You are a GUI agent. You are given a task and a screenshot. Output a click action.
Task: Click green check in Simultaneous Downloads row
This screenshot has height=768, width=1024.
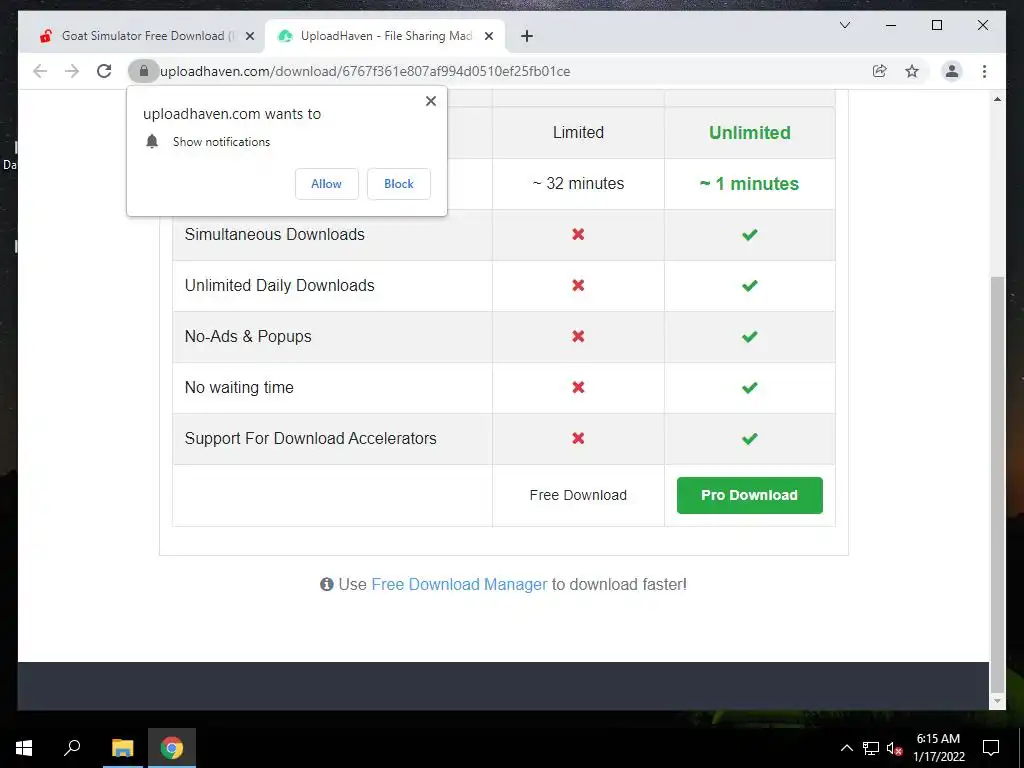tap(750, 234)
